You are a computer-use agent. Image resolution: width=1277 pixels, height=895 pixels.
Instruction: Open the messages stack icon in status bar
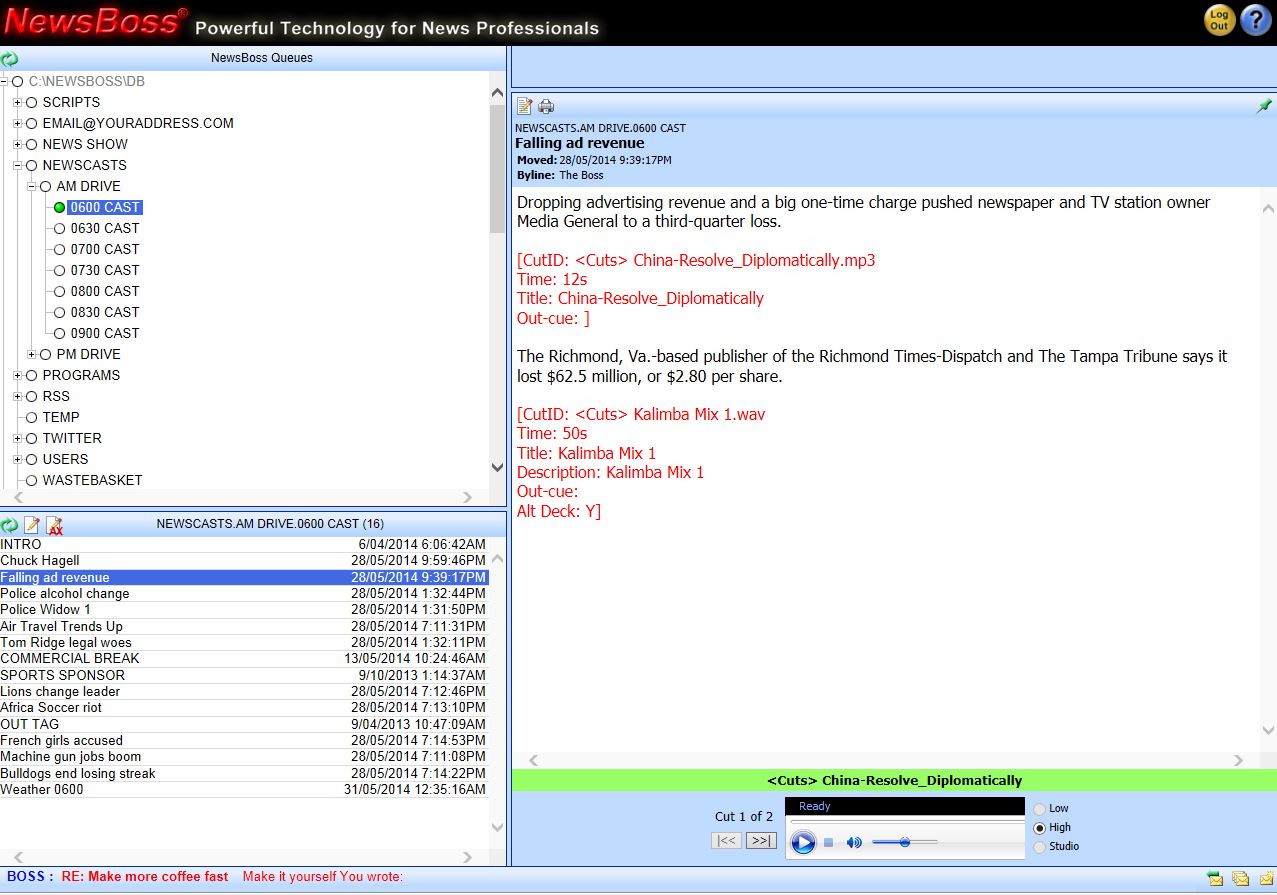coord(1240,879)
